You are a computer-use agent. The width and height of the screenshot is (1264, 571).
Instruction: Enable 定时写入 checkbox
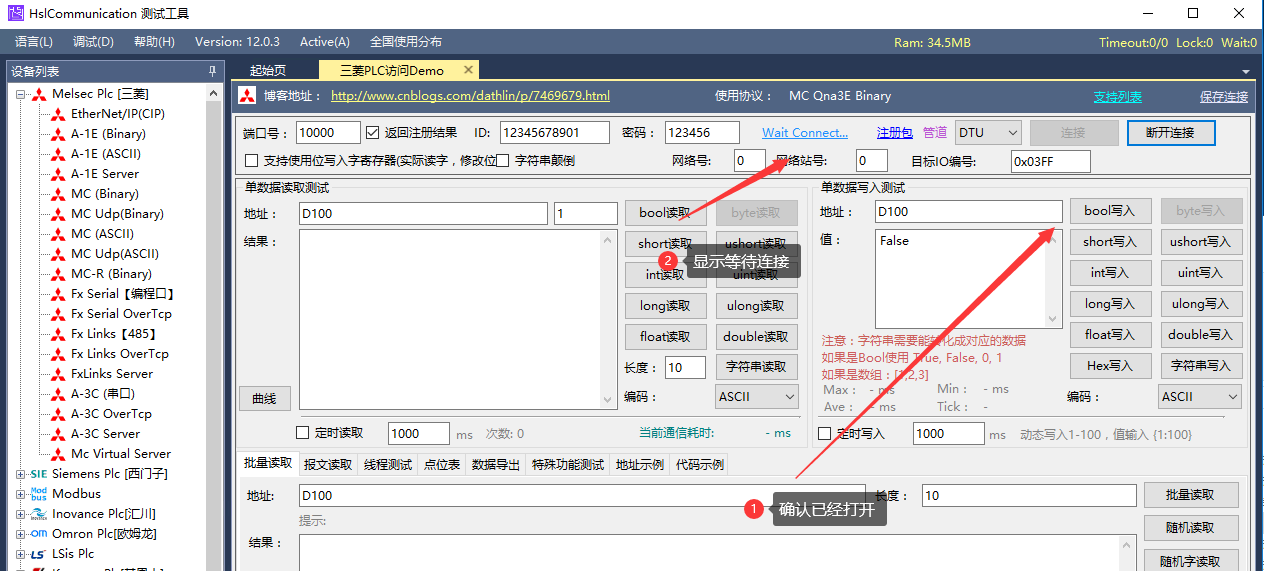coord(825,433)
